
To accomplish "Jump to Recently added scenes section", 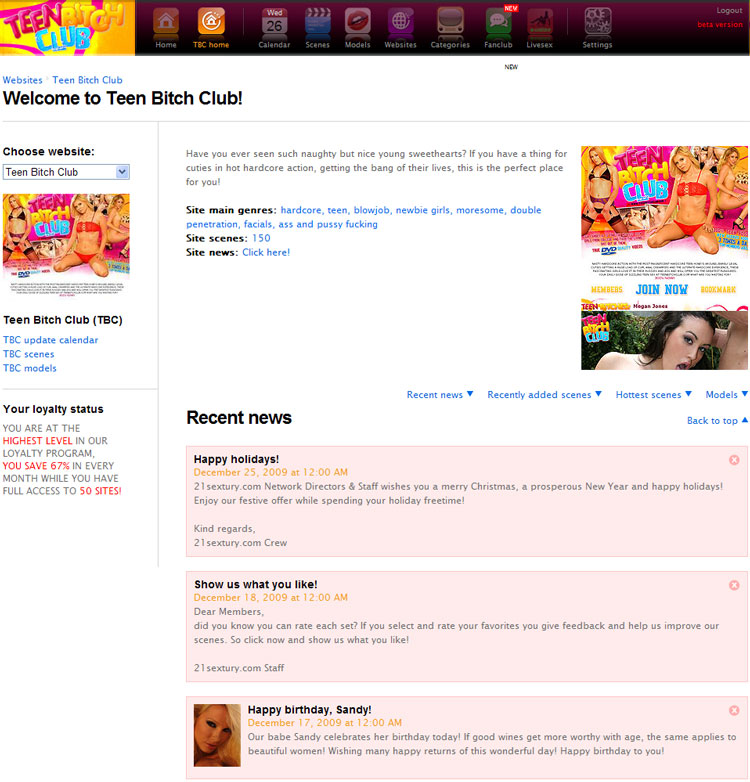I will point(545,394).
